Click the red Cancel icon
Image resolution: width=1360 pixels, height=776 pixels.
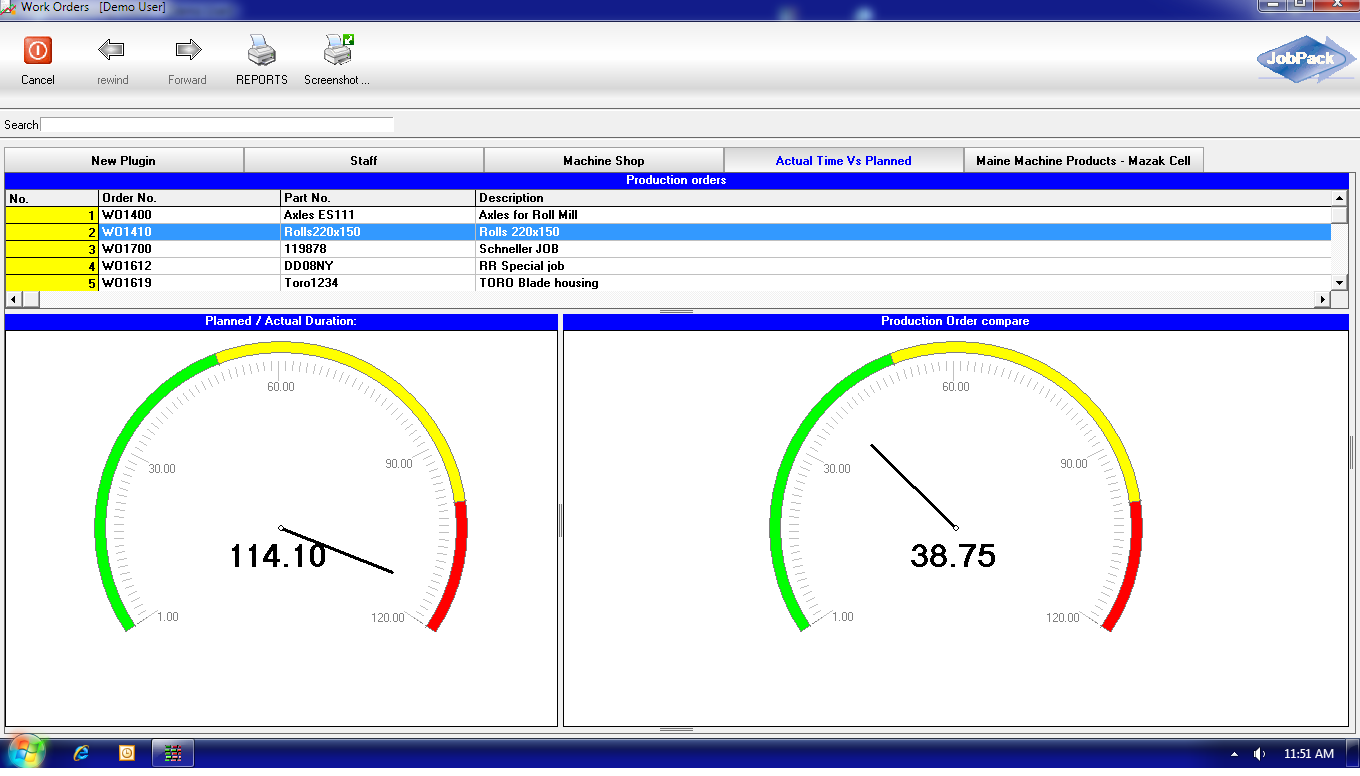(x=38, y=51)
